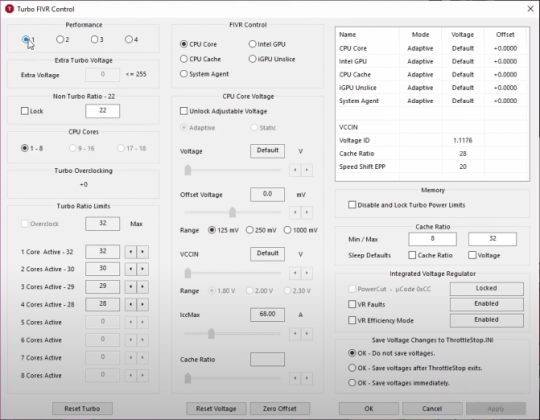Click the IccMax value field
The height and width of the screenshot is (420, 540).
pyautogui.click(x=267, y=314)
